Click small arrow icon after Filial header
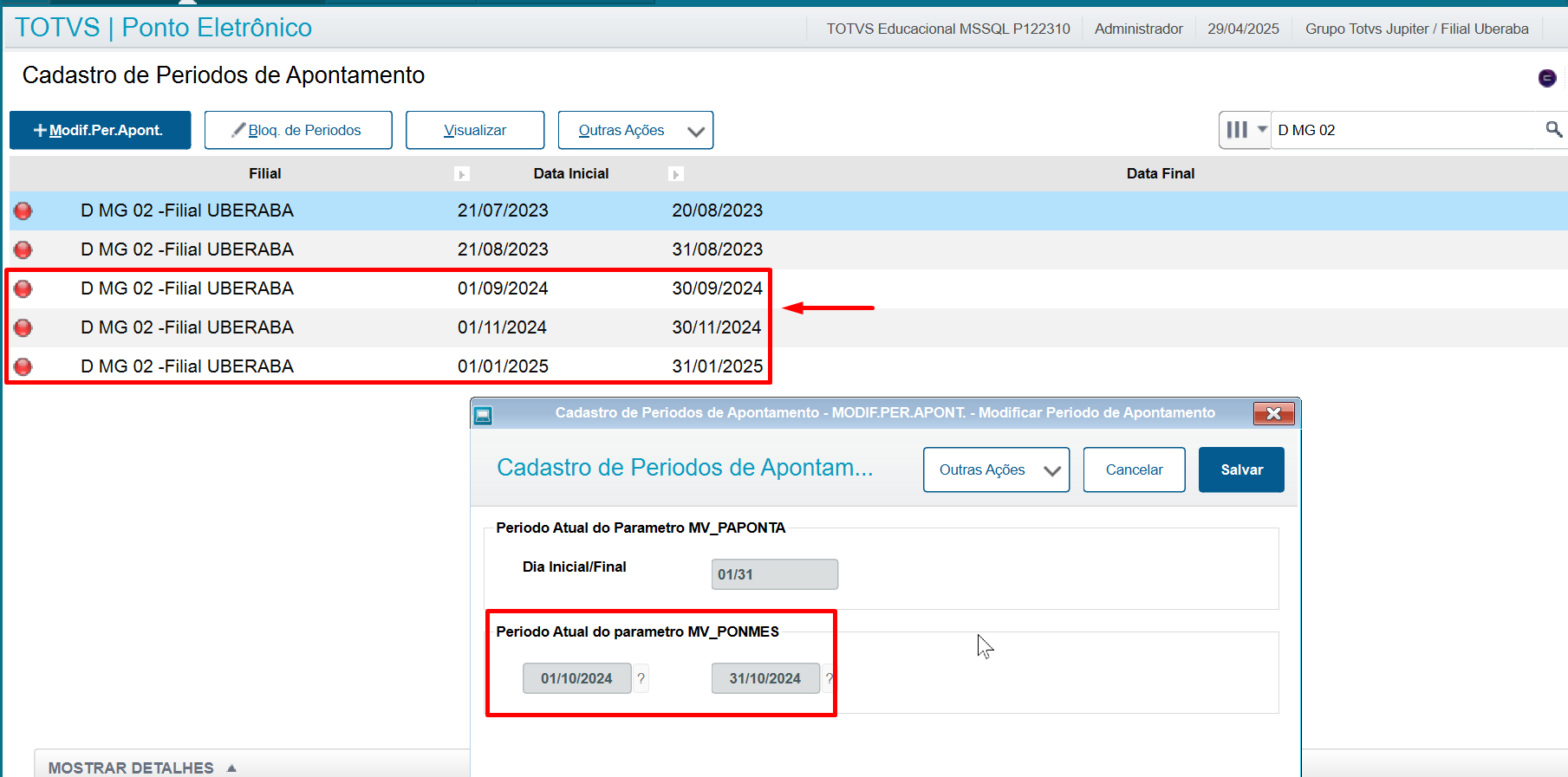The width and height of the screenshot is (1568, 777). coord(462,174)
